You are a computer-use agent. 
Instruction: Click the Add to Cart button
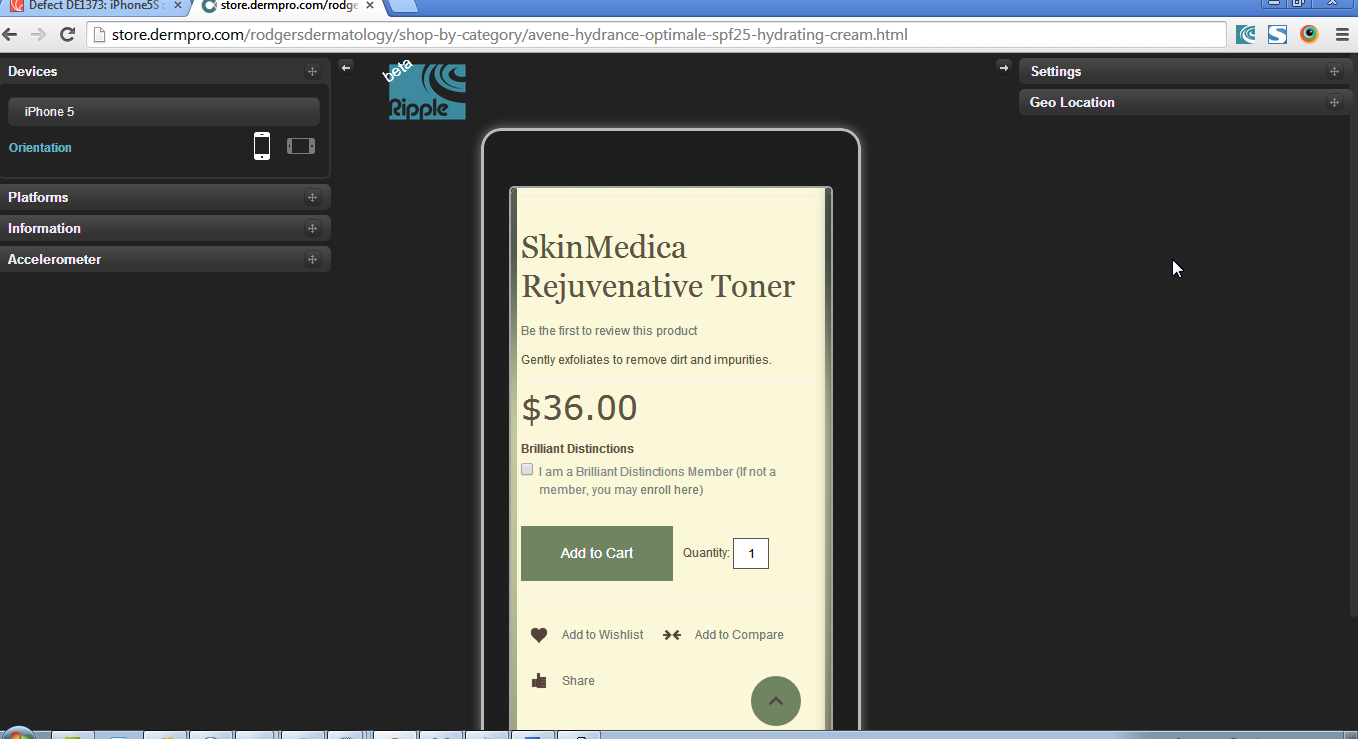(597, 553)
